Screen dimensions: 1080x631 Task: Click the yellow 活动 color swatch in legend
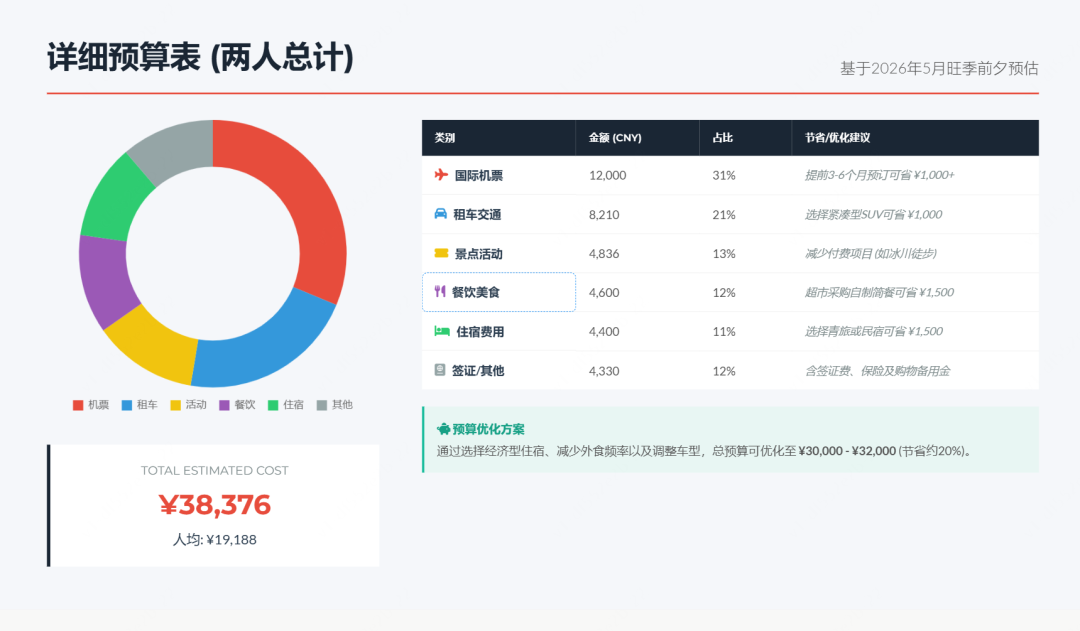175,405
